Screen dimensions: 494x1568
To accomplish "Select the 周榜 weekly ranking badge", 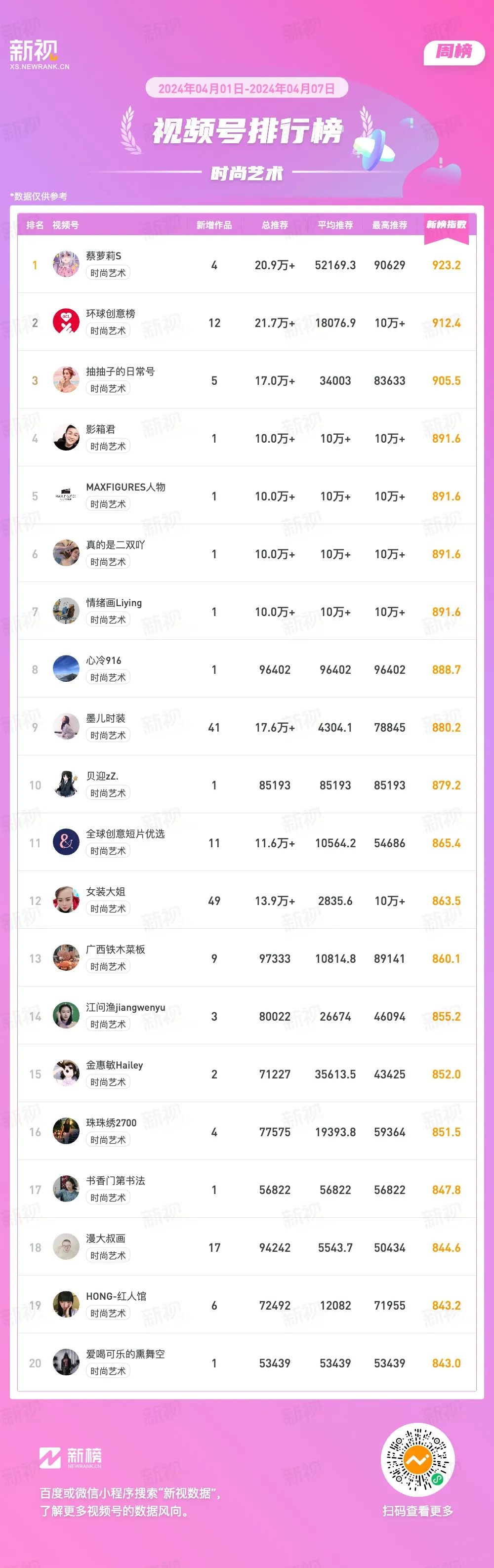I will pos(454,52).
